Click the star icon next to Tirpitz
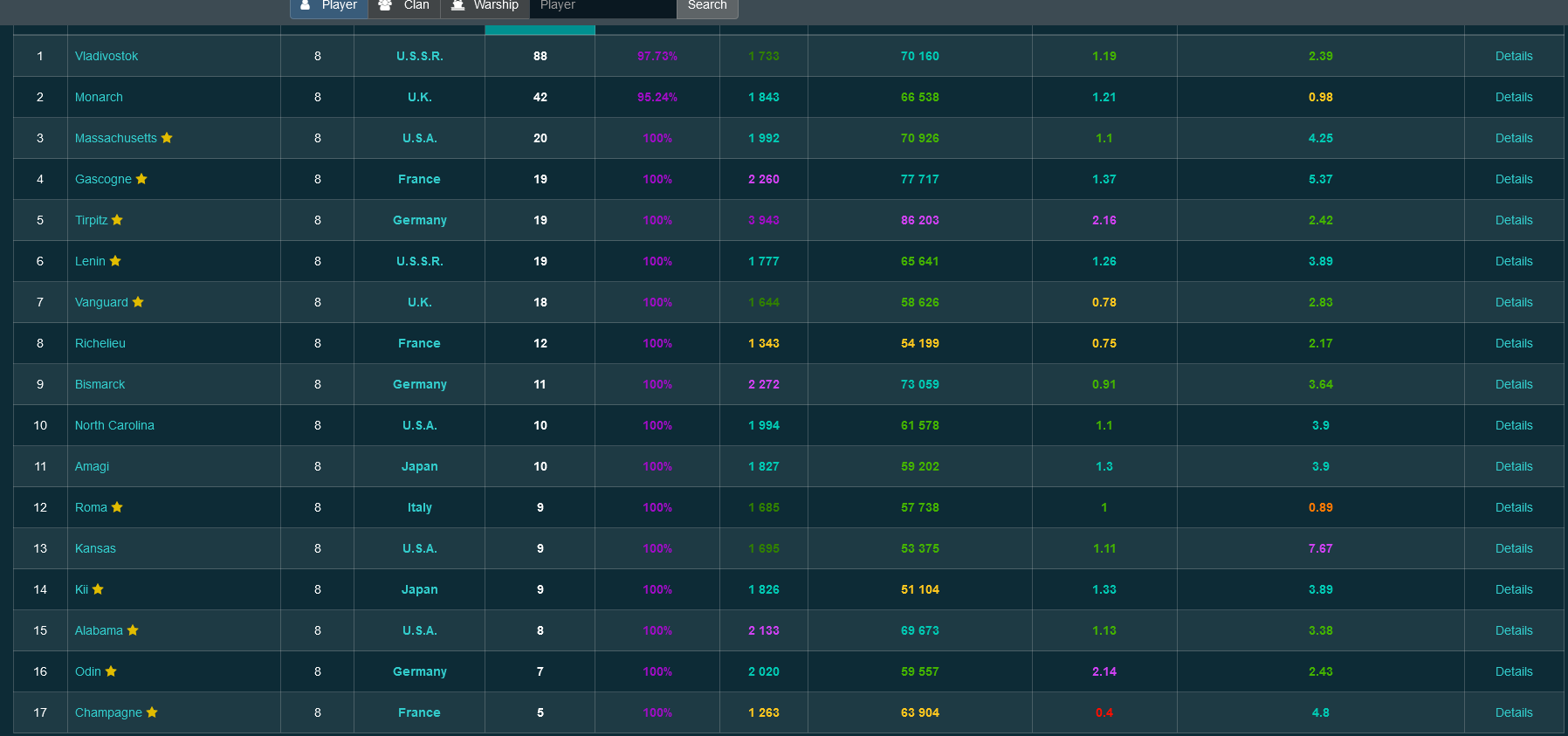The height and width of the screenshot is (736, 1568). [117, 220]
